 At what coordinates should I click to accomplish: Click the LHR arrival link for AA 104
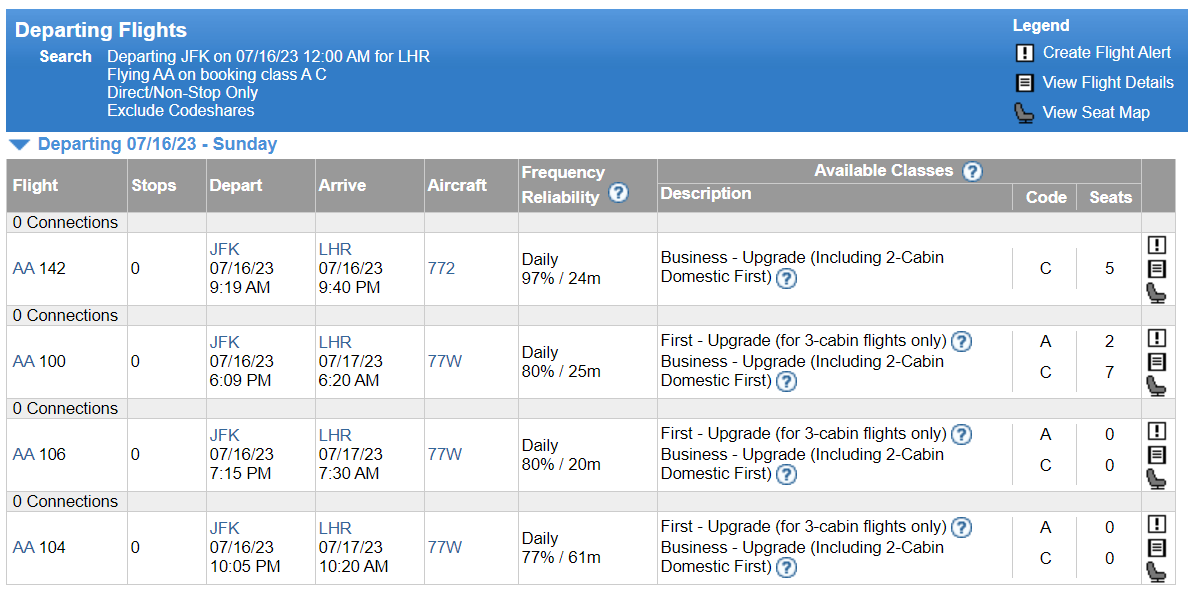[335, 528]
